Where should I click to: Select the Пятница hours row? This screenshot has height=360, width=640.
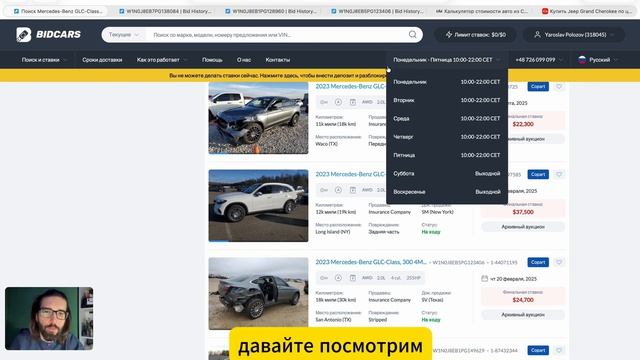(x=447, y=155)
